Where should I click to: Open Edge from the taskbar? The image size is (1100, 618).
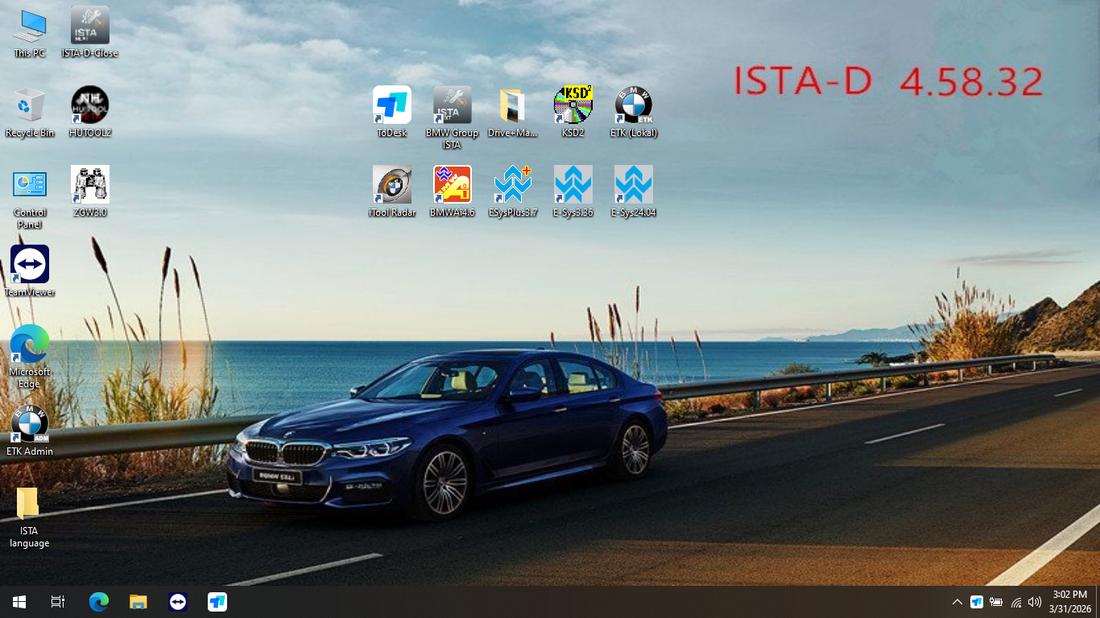pos(99,602)
